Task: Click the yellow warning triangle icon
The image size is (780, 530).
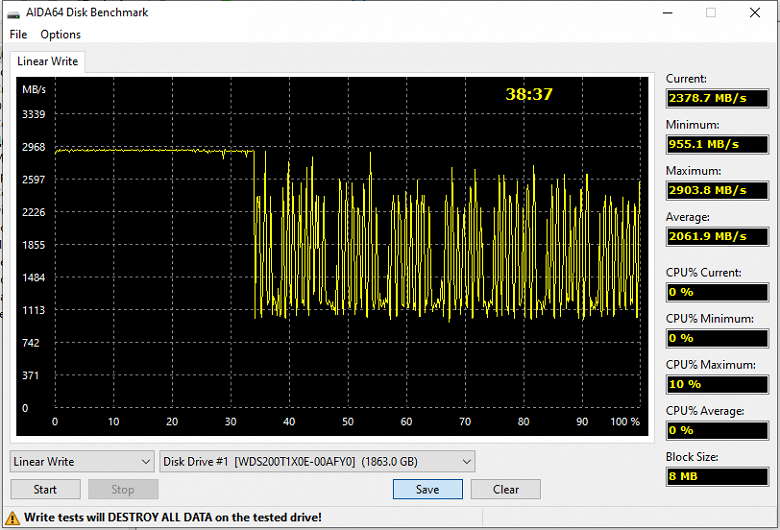Action: (12, 518)
